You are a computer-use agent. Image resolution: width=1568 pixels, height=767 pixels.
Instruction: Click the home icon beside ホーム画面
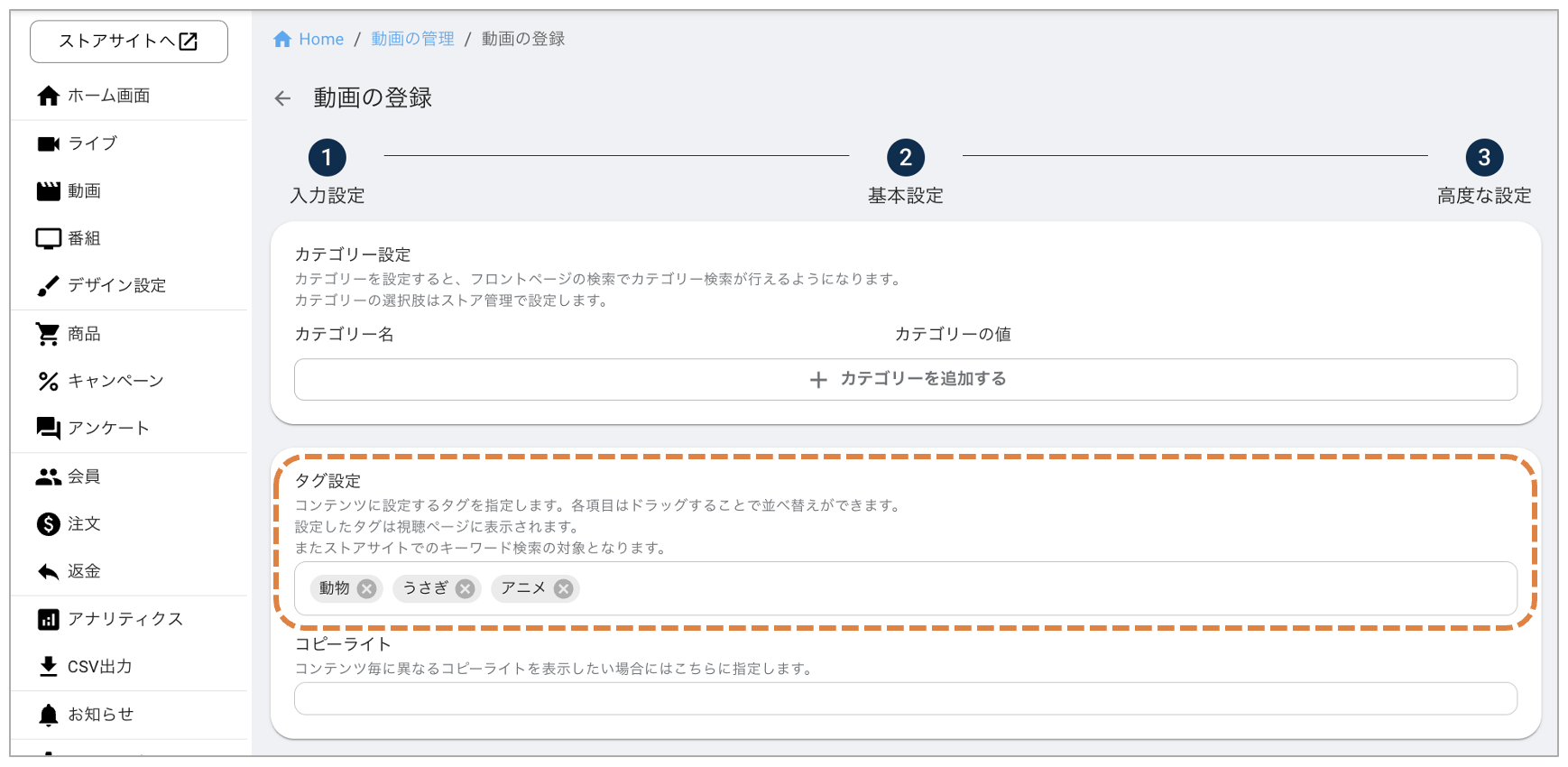(x=49, y=96)
